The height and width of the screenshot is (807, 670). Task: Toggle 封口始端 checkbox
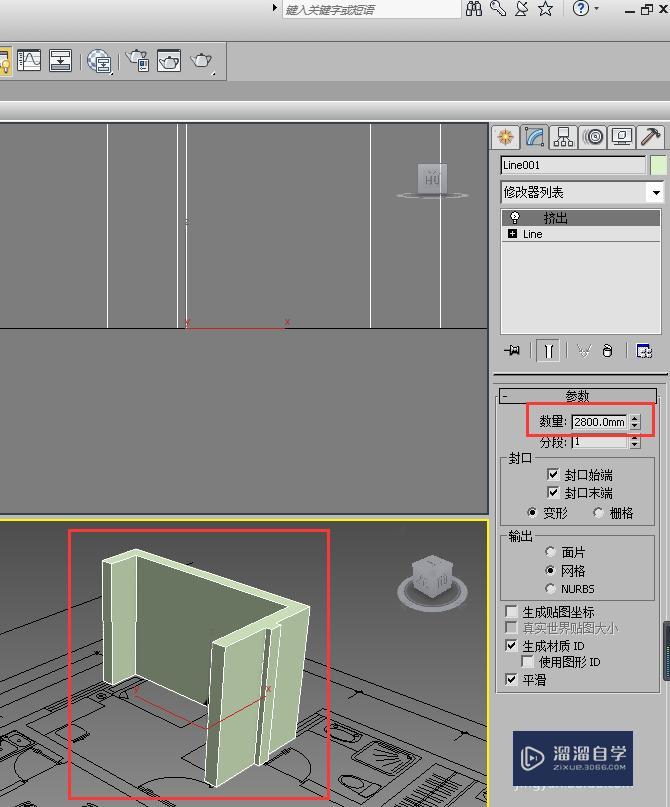point(553,475)
